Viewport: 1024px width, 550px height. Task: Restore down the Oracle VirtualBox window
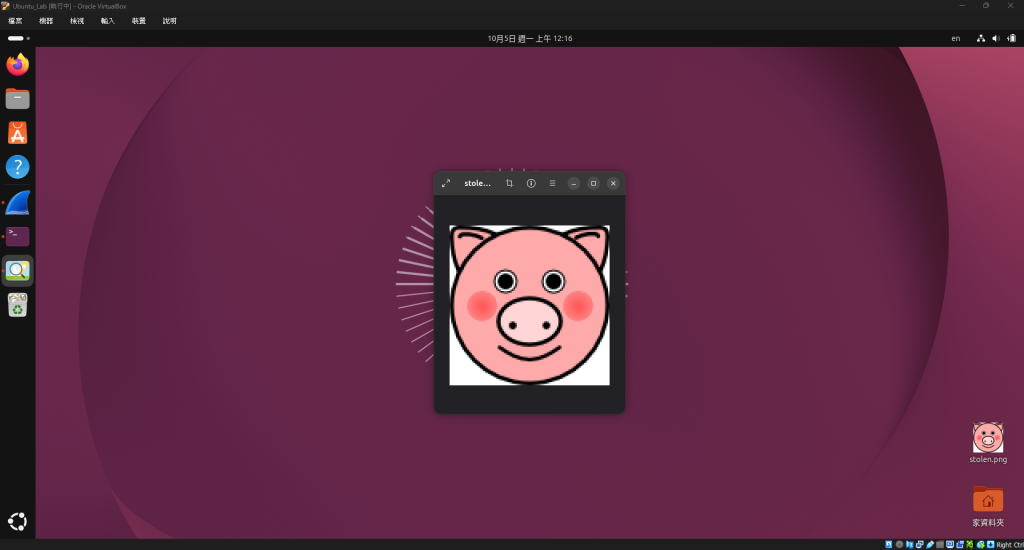pyautogui.click(x=986, y=6)
